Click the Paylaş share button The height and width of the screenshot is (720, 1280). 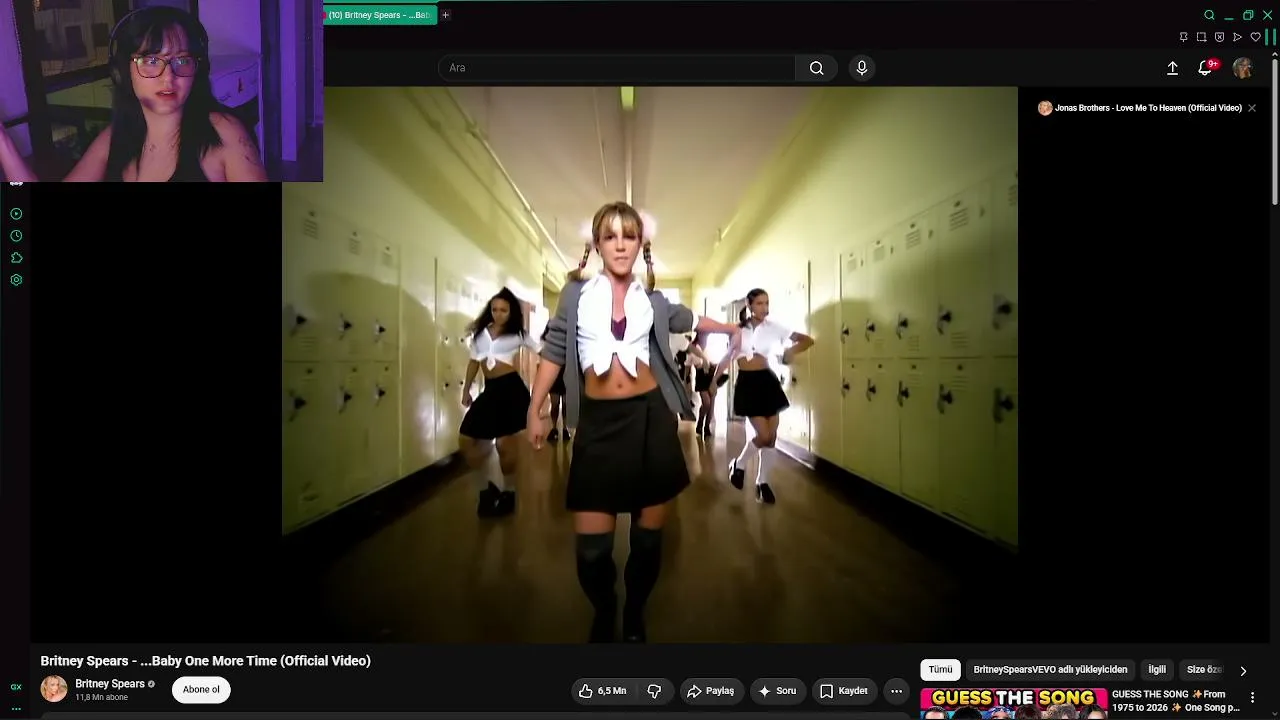point(710,691)
